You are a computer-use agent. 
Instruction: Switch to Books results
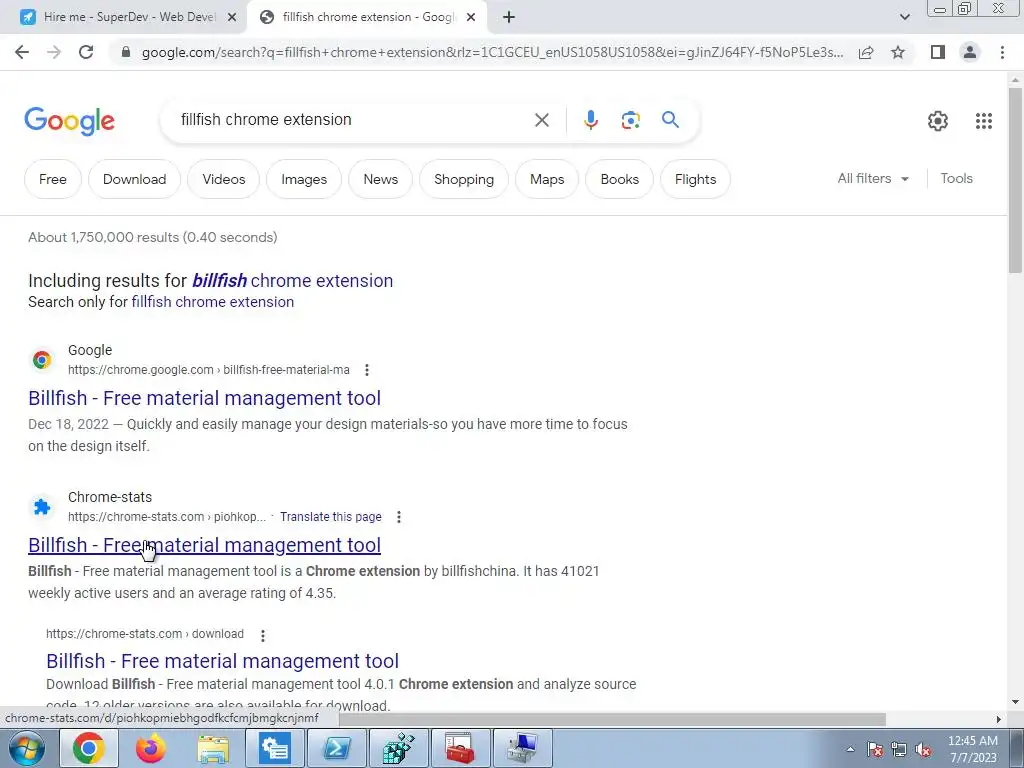pyautogui.click(x=620, y=179)
